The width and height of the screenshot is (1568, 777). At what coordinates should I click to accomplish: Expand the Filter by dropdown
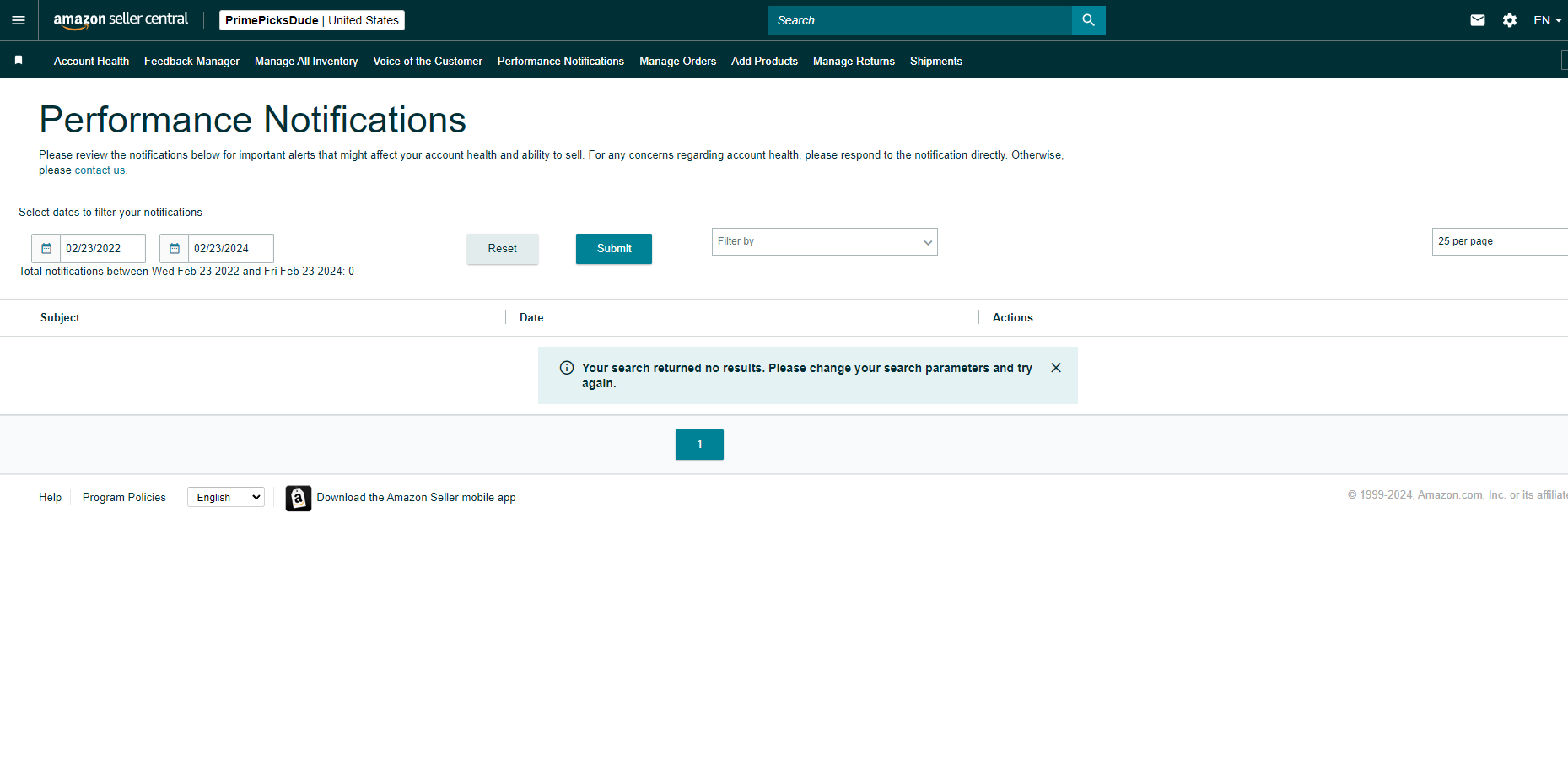click(x=824, y=242)
